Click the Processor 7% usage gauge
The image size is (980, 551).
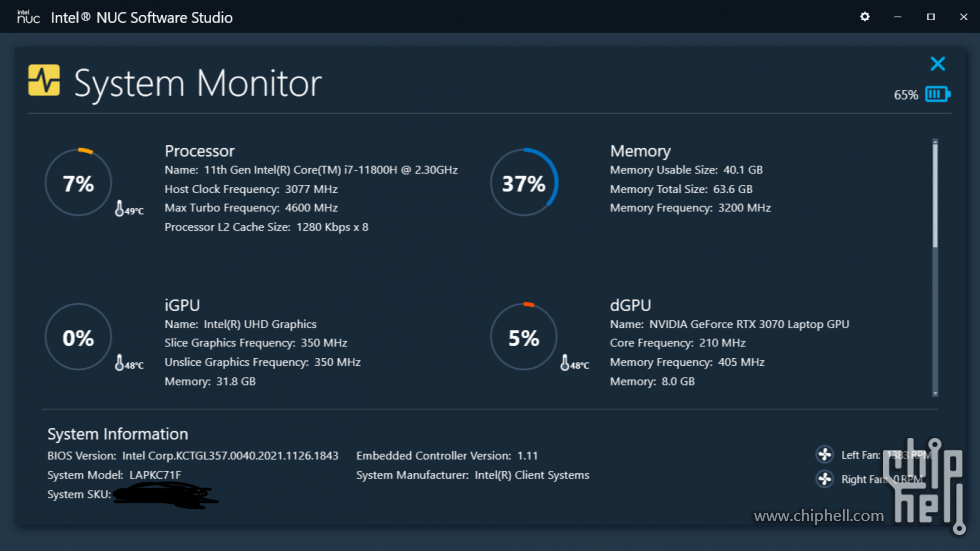[78, 182]
